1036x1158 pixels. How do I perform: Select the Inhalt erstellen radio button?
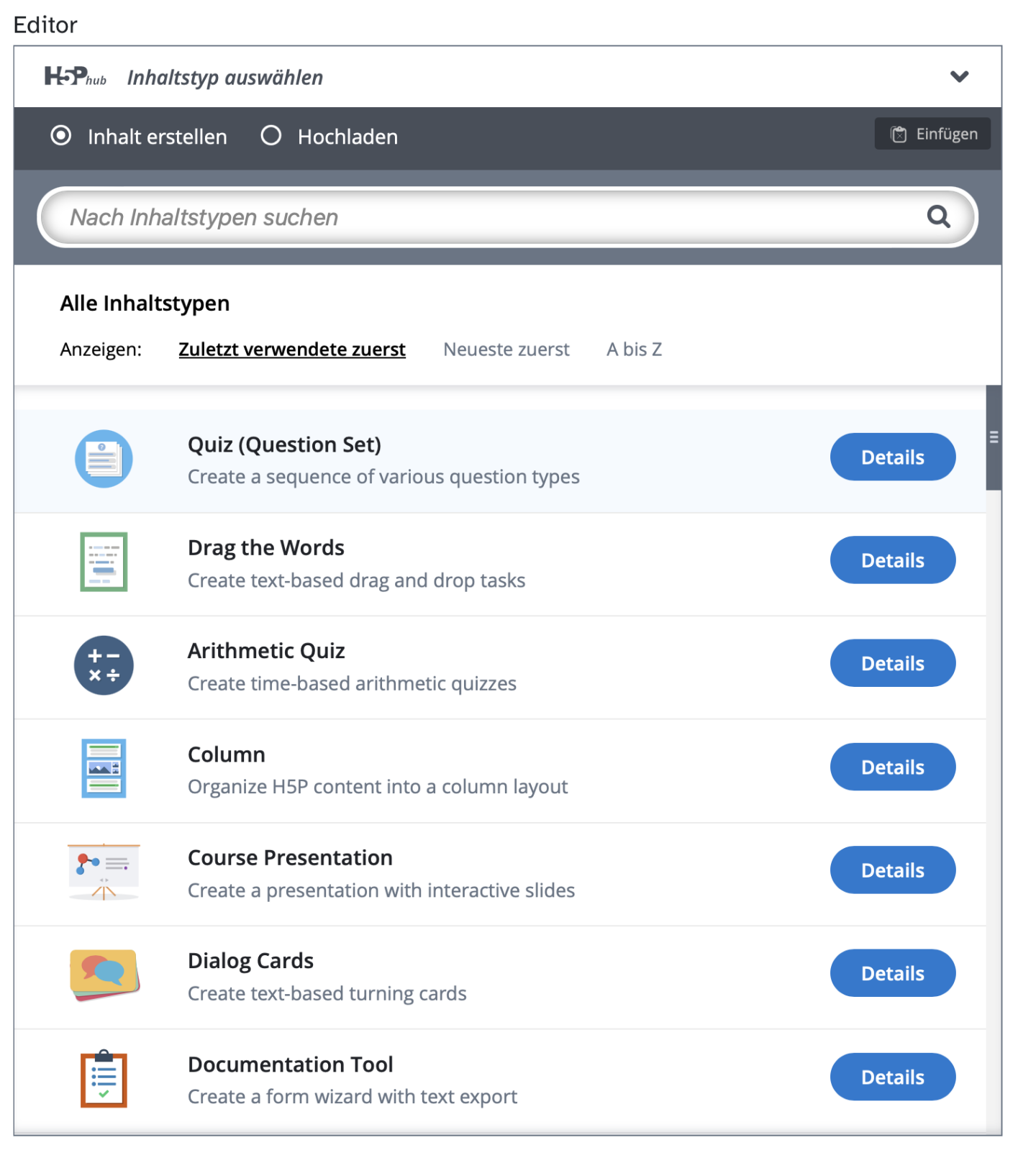coord(61,136)
